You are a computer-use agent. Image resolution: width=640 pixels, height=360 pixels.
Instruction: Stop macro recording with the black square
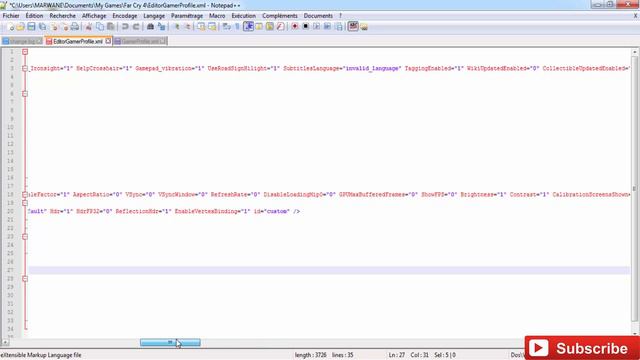tap(305, 27)
